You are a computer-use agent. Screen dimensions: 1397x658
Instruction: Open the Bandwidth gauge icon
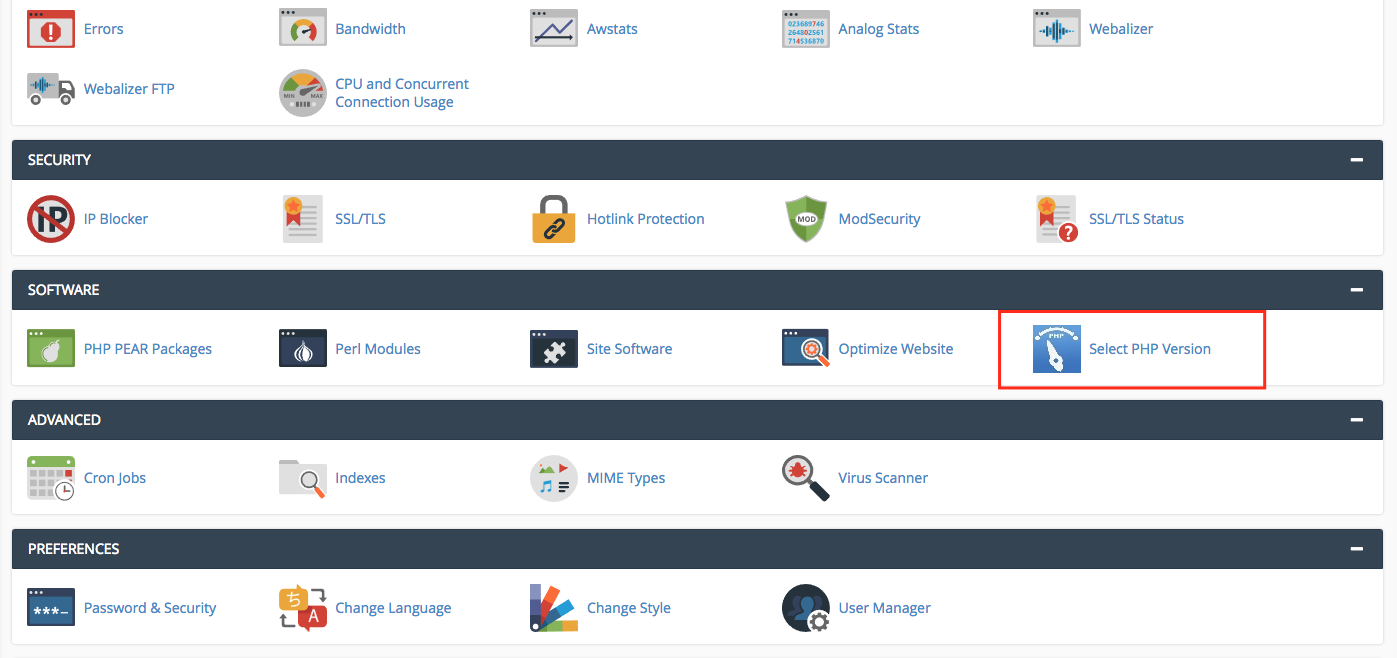pos(303,29)
